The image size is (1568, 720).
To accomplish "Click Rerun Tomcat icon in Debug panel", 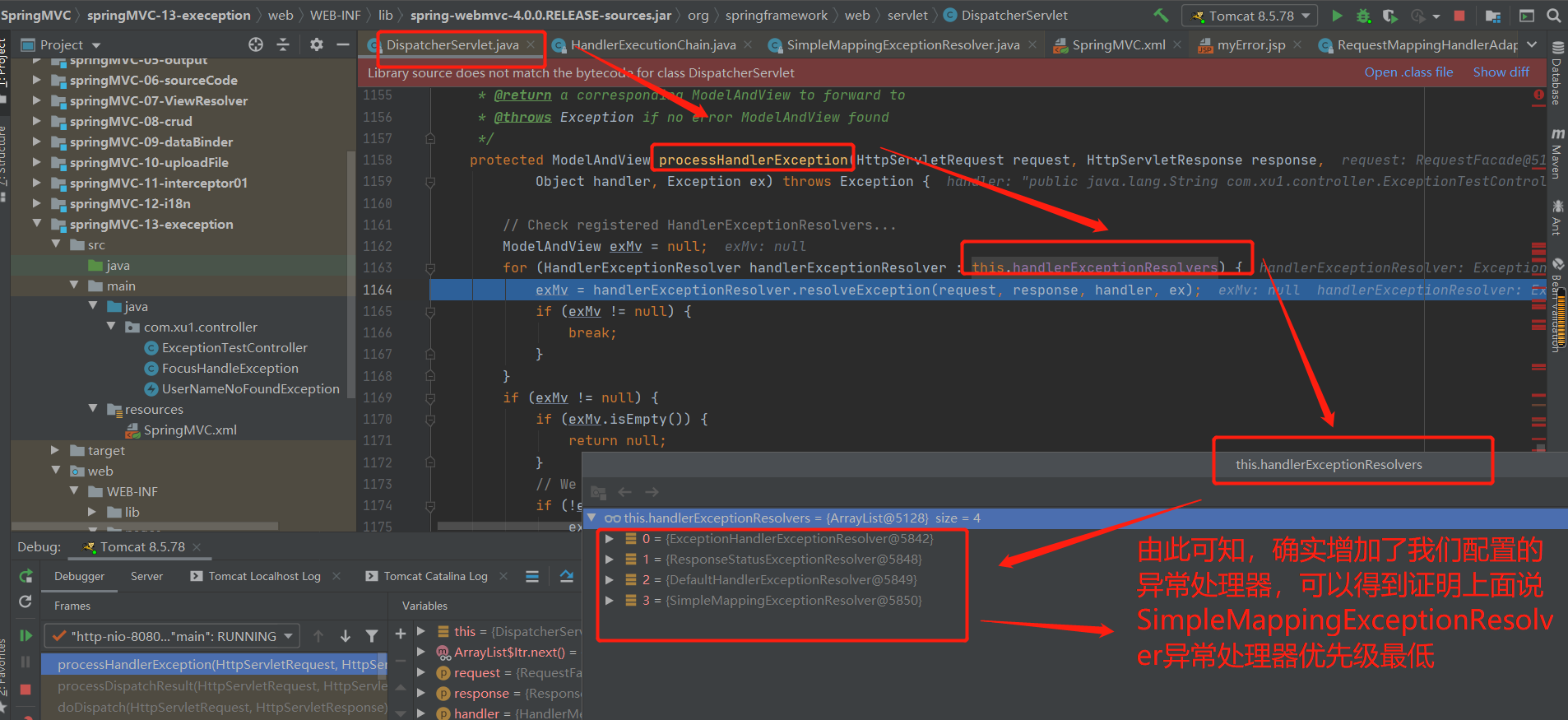I will [x=26, y=576].
